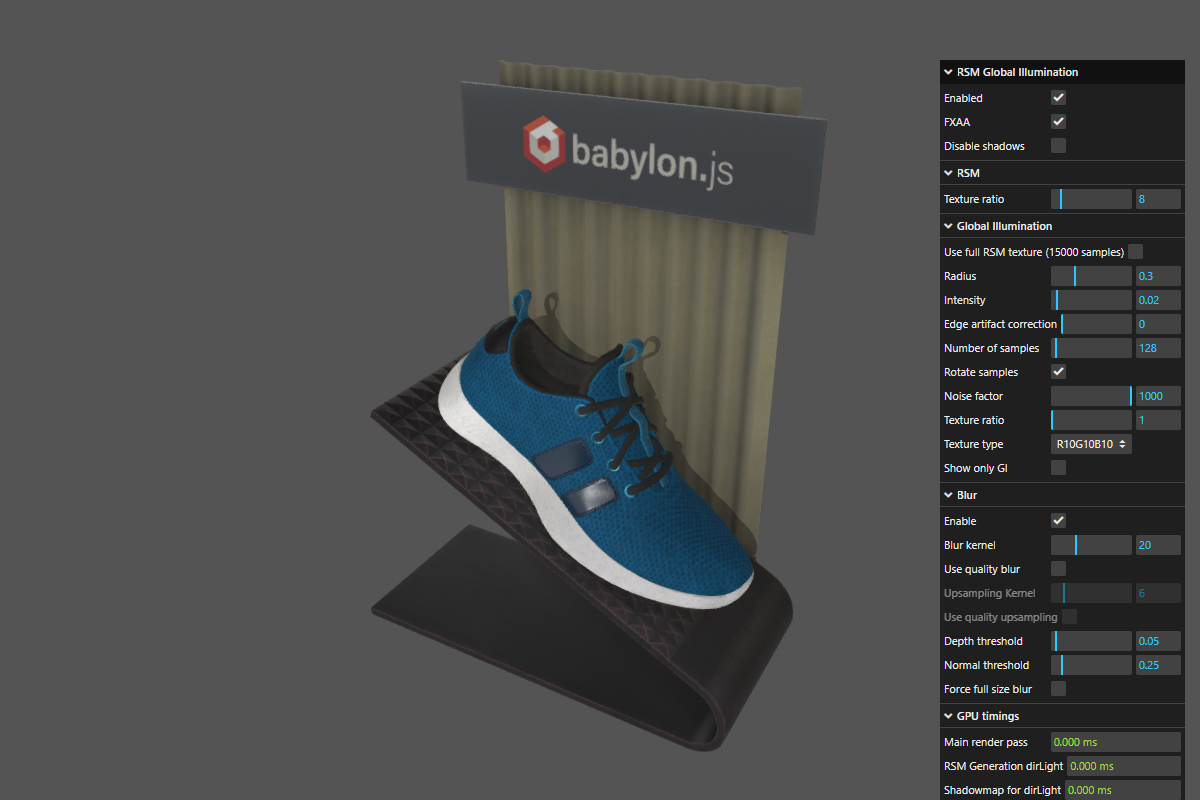Enable Show only GI mode
The image size is (1200, 800).
[x=1058, y=467]
